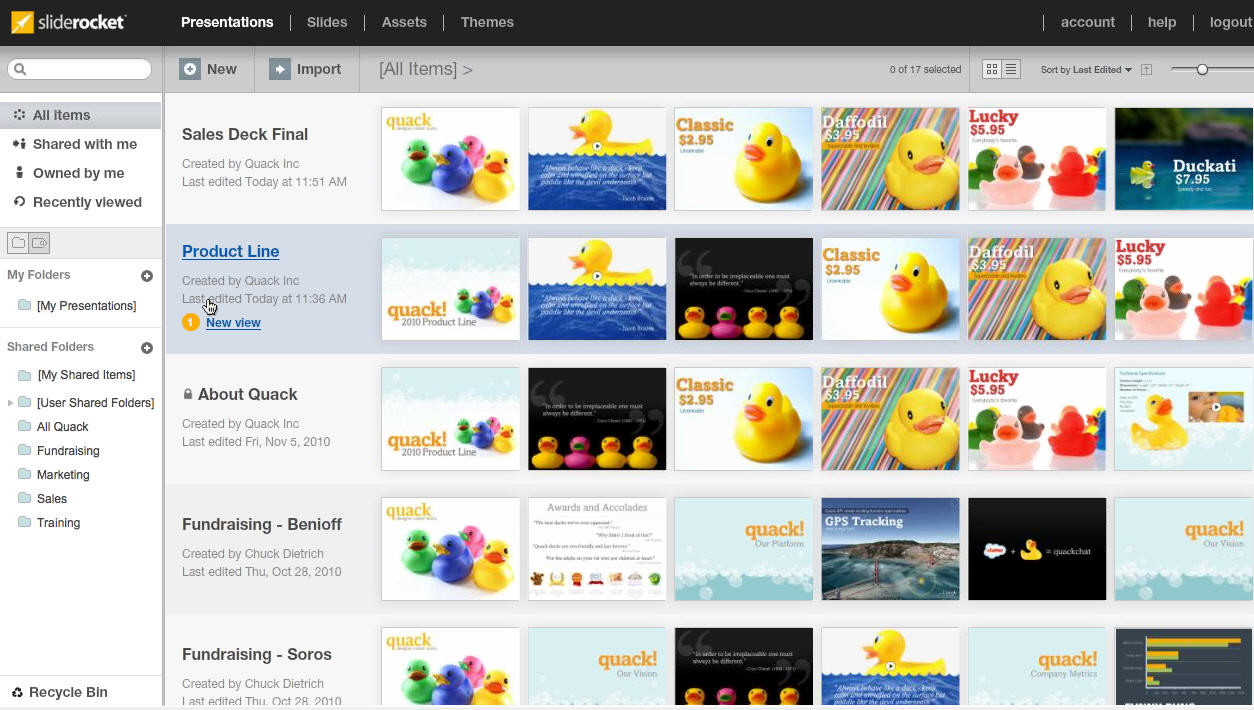Screen dimensions: 1254x710
Task: Click the New view link
Action: 233,323
